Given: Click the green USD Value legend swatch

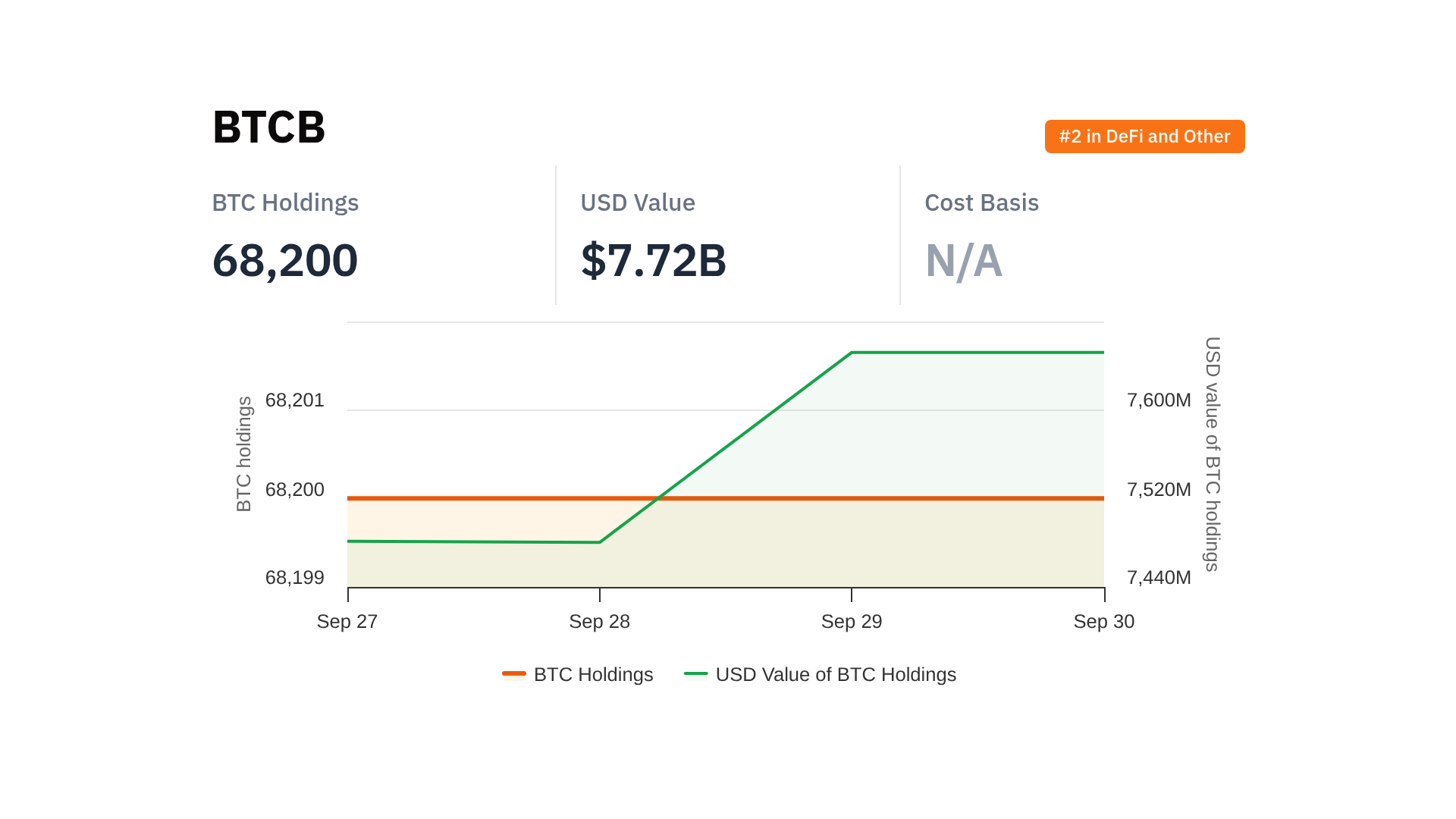Looking at the screenshot, I should [695, 673].
